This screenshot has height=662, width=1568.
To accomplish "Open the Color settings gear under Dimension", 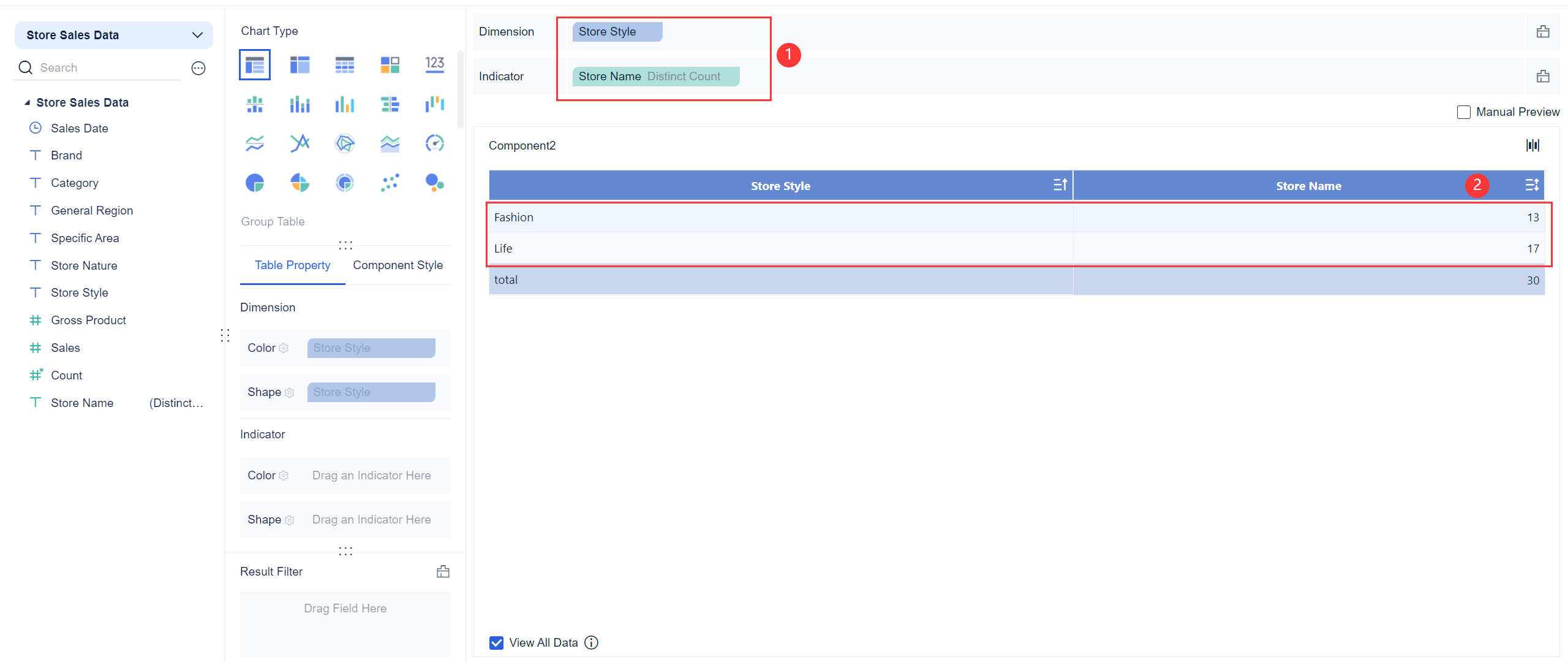I will [284, 348].
